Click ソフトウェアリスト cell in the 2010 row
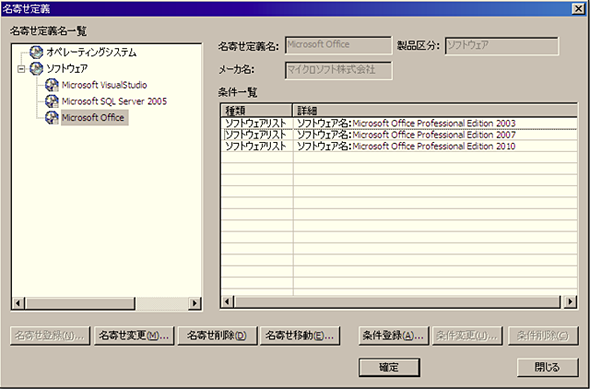Viewport: 590px width, 389px height. 256,146
